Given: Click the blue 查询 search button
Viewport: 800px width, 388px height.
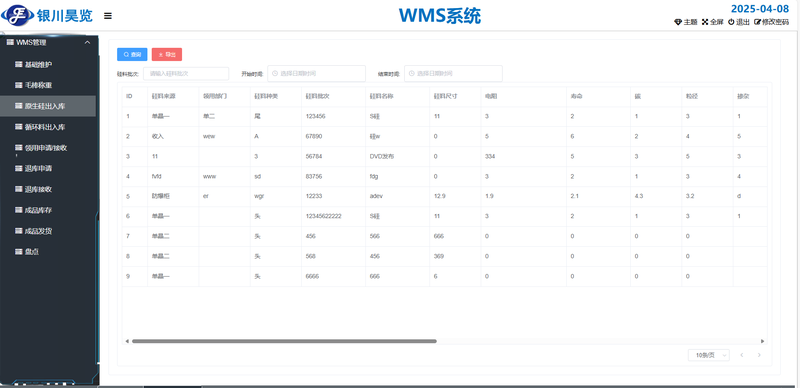Looking at the screenshot, I should coord(132,54).
